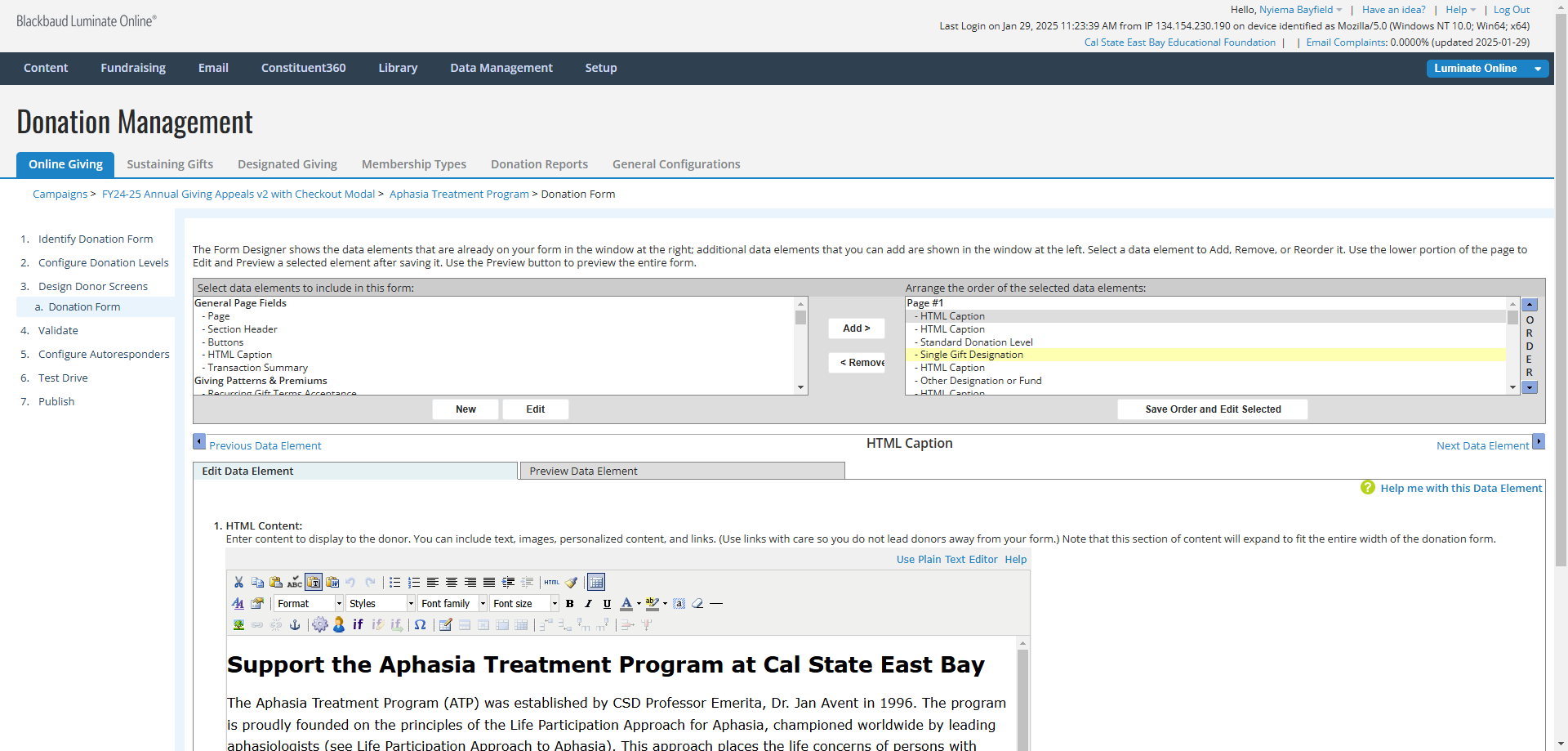The width and height of the screenshot is (1568, 751).
Task: Insert special character with Omega icon
Action: 420,624
